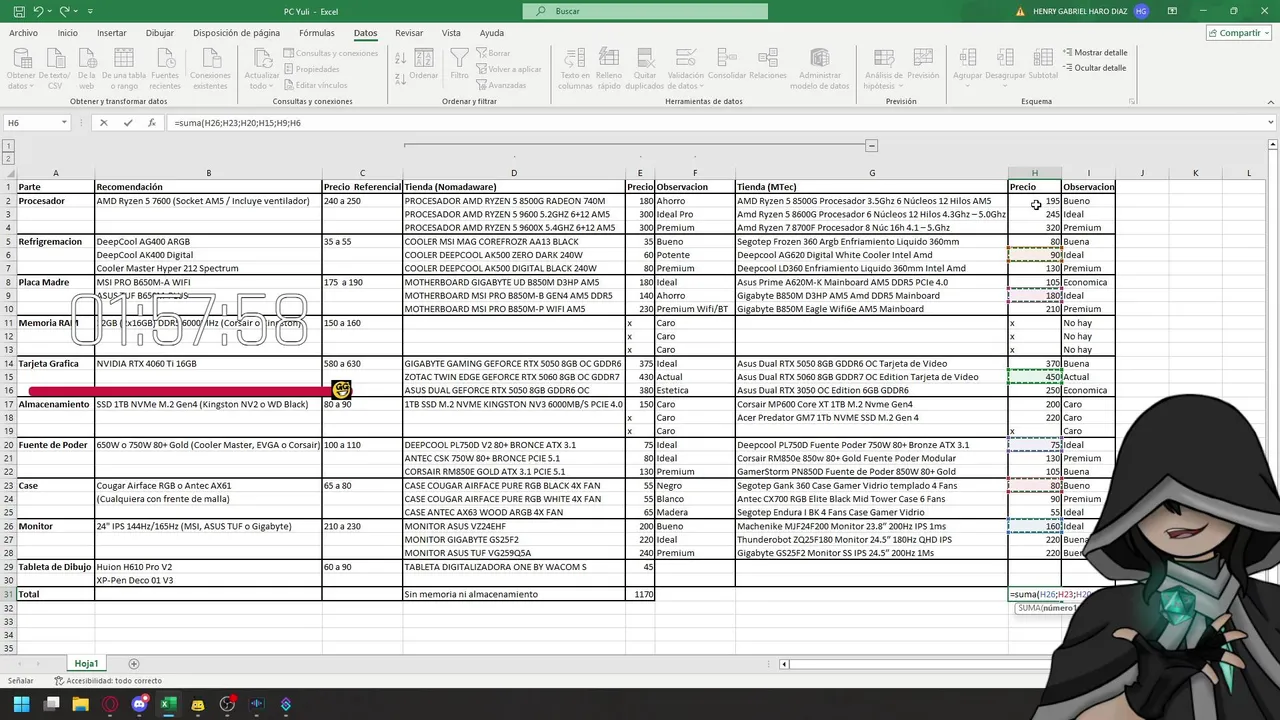Screen dimensions: 1280x720
Task: Click the formula bar text
Action: (237, 123)
